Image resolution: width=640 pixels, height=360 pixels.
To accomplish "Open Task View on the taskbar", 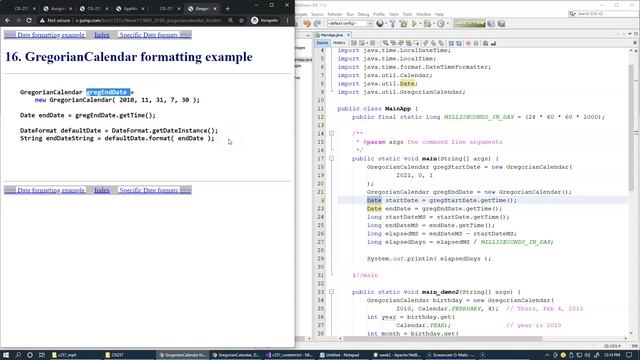I will pos(42,355).
